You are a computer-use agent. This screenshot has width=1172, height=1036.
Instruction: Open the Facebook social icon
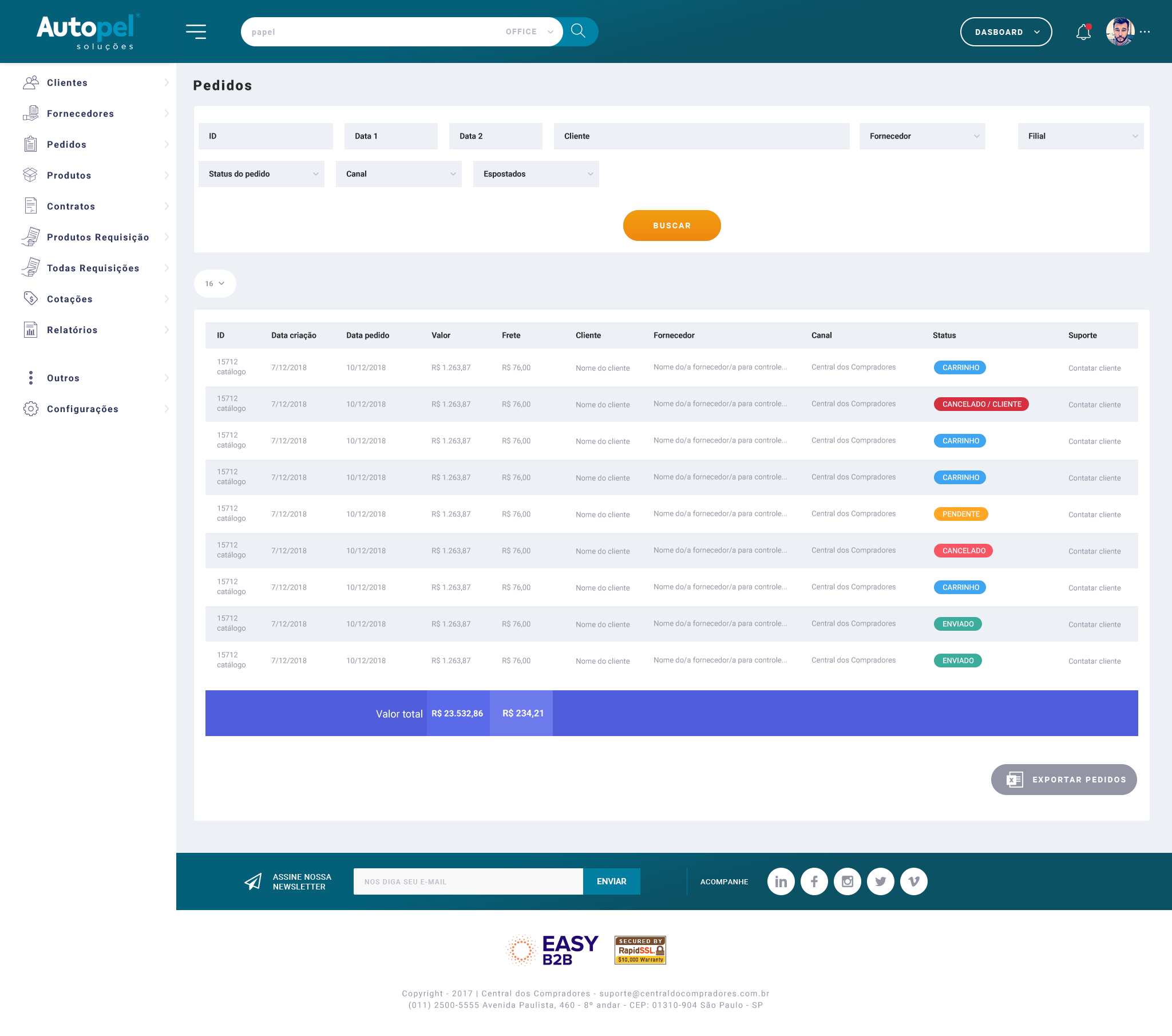[814, 881]
